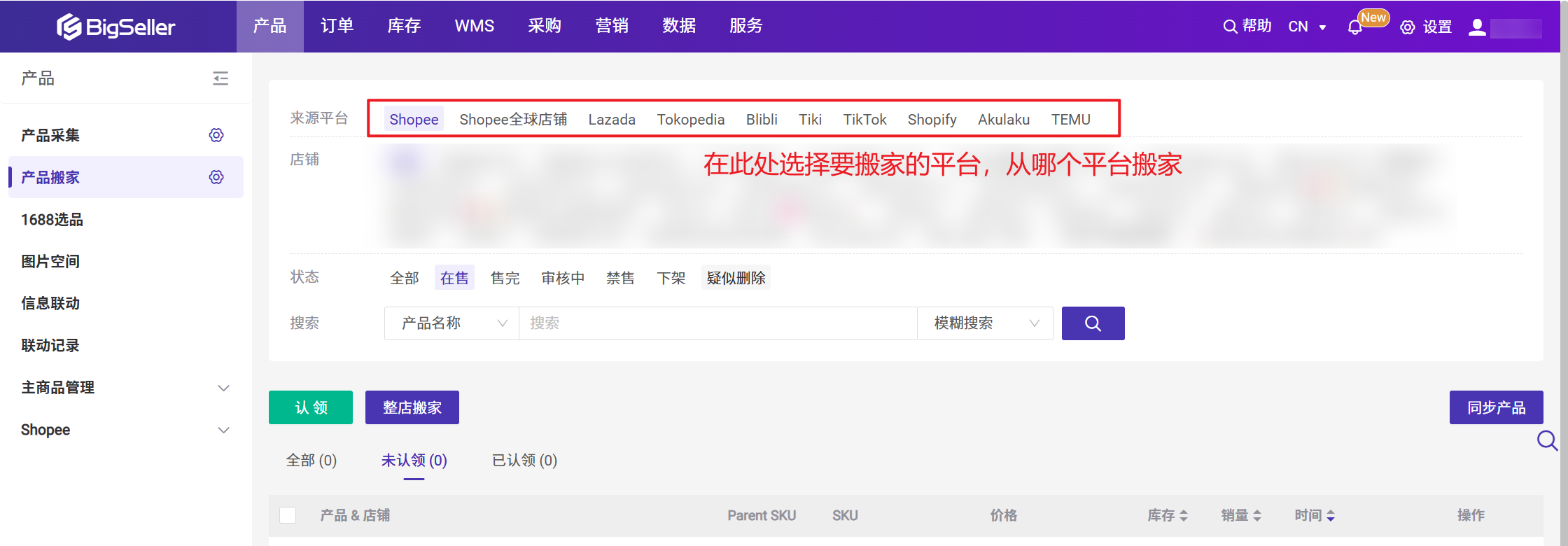Image resolution: width=1568 pixels, height=546 pixels.
Task: Select Shopify source platform
Action: click(932, 120)
